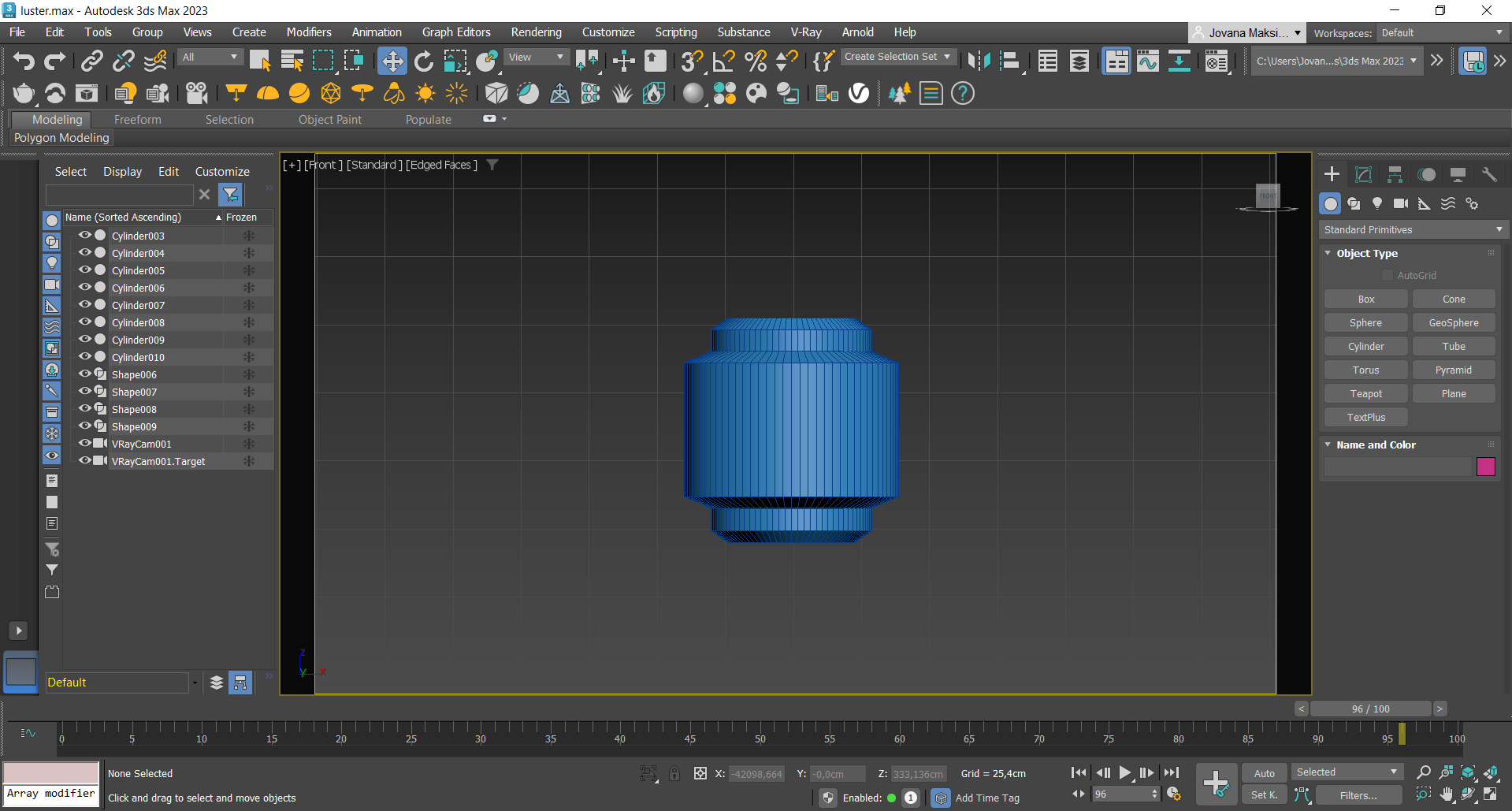Hide Shape007 with its eye icon
This screenshot has width=1512, height=811.
point(84,391)
